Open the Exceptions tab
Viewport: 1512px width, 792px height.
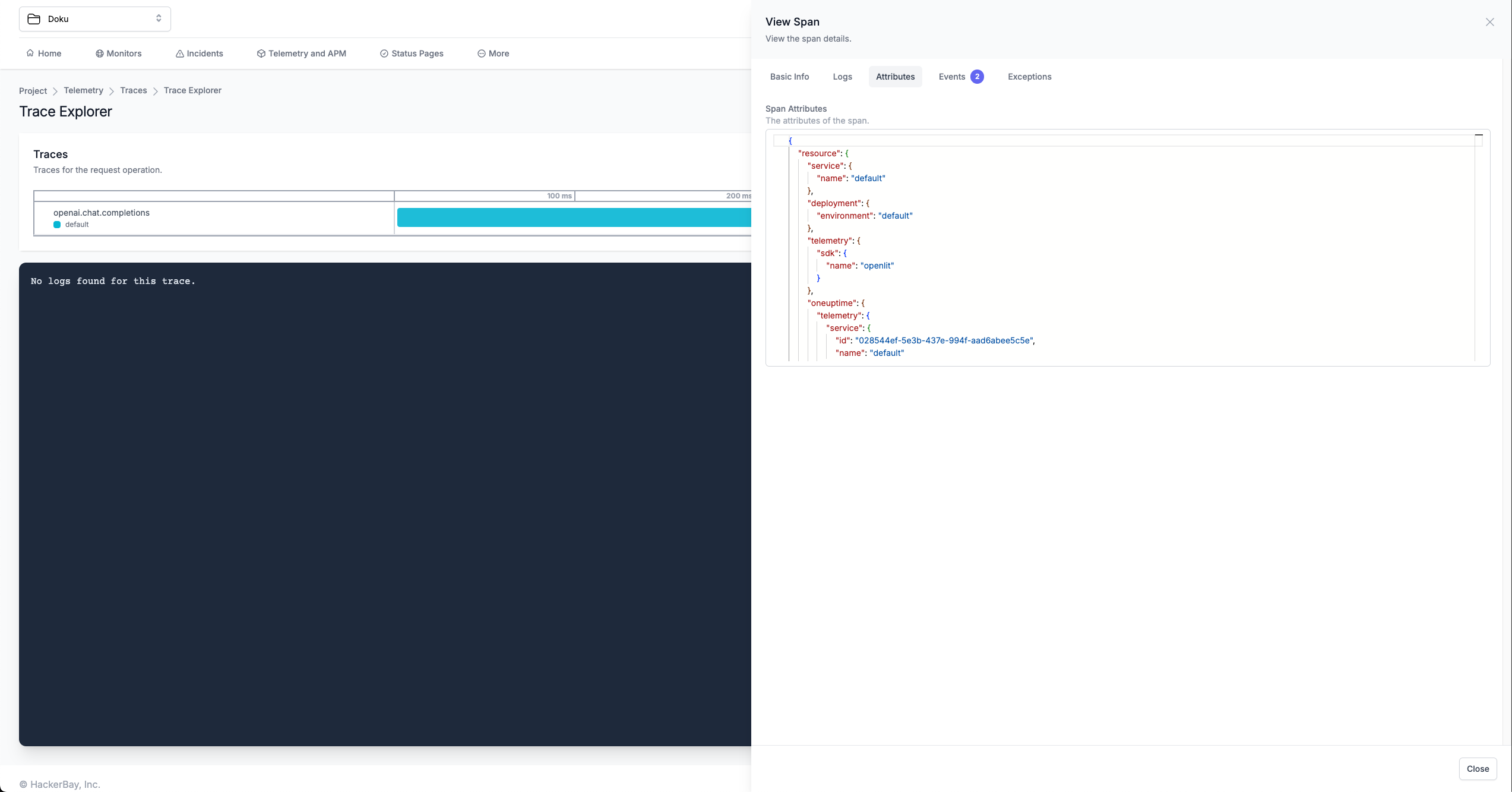pyautogui.click(x=1029, y=77)
